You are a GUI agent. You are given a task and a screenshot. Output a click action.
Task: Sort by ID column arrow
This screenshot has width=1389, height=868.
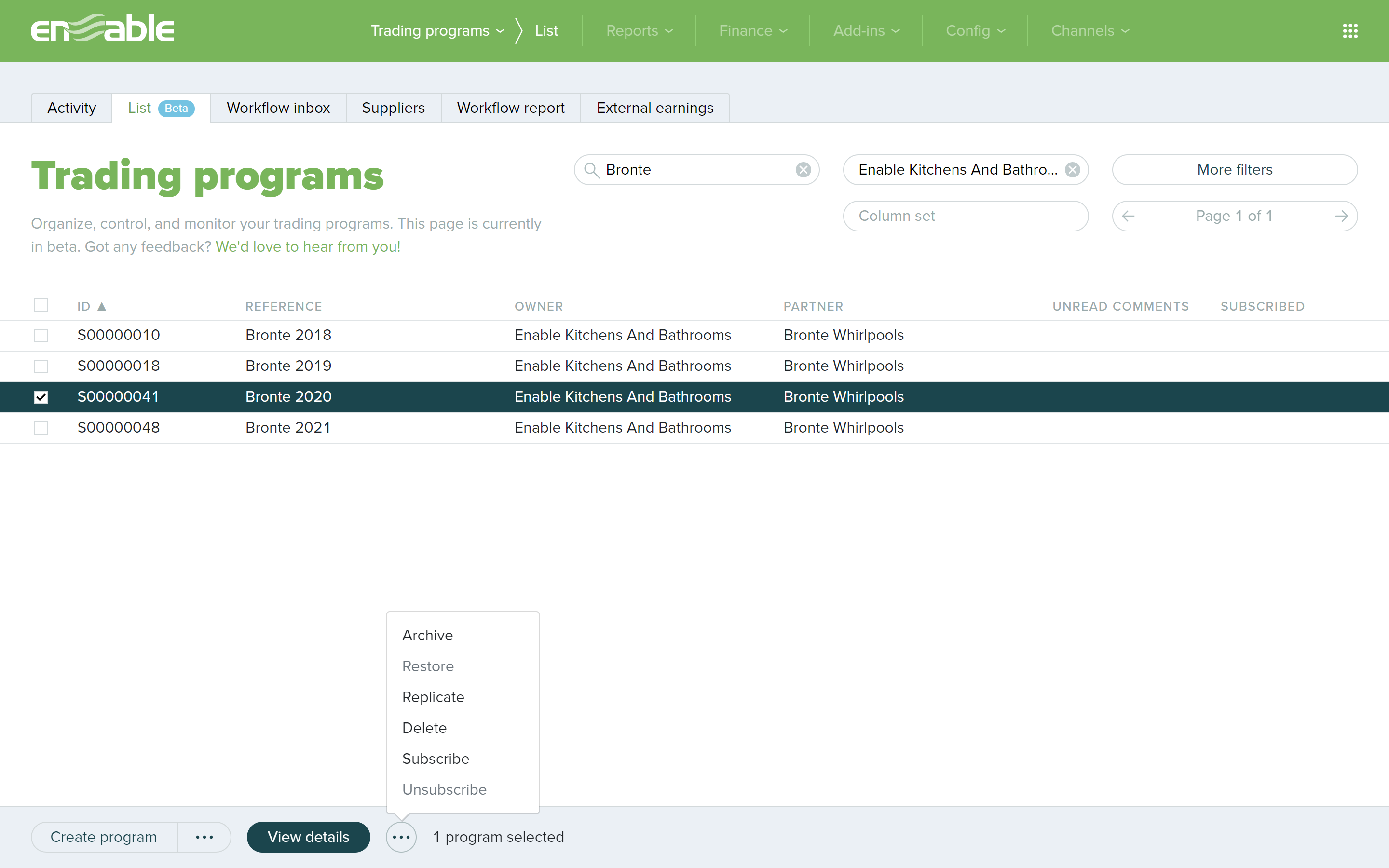[102, 307]
